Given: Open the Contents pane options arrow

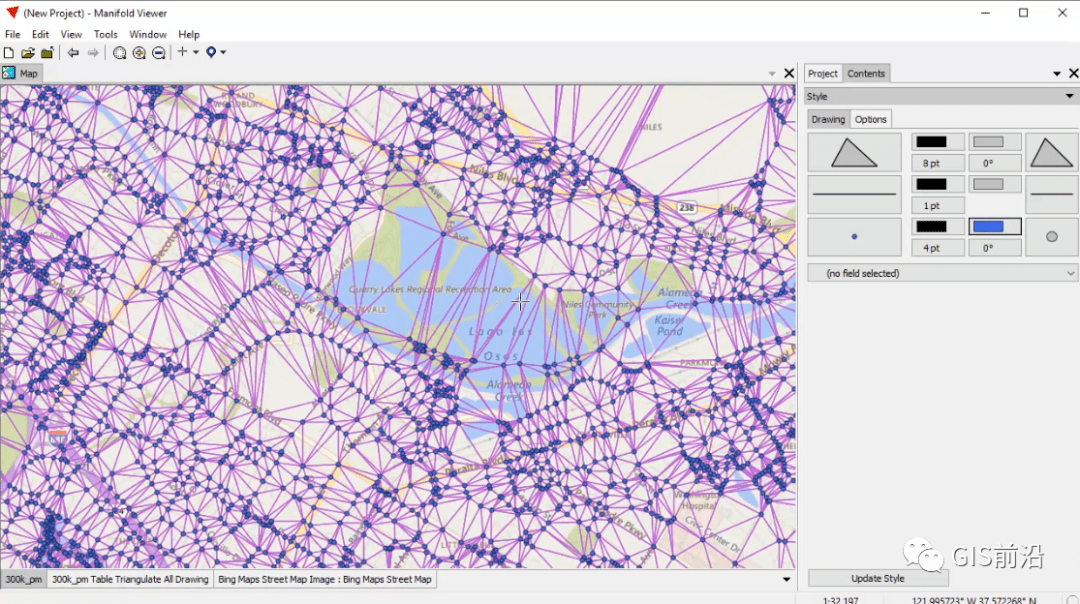Looking at the screenshot, I should click(x=1057, y=74).
